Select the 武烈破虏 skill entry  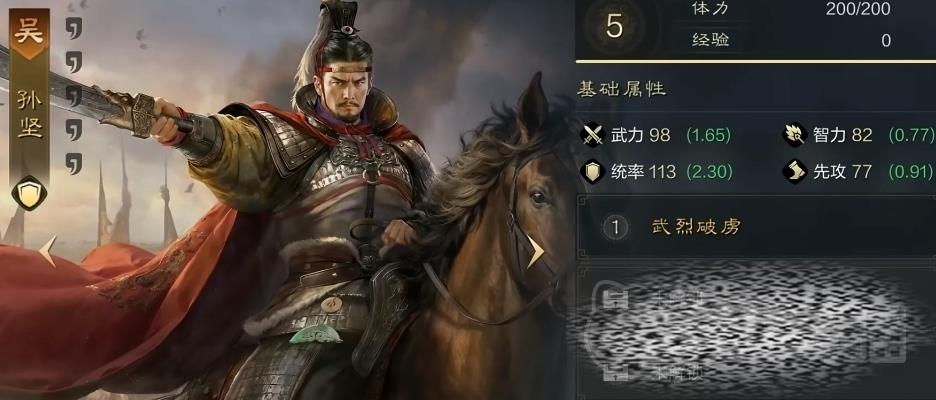point(696,227)
